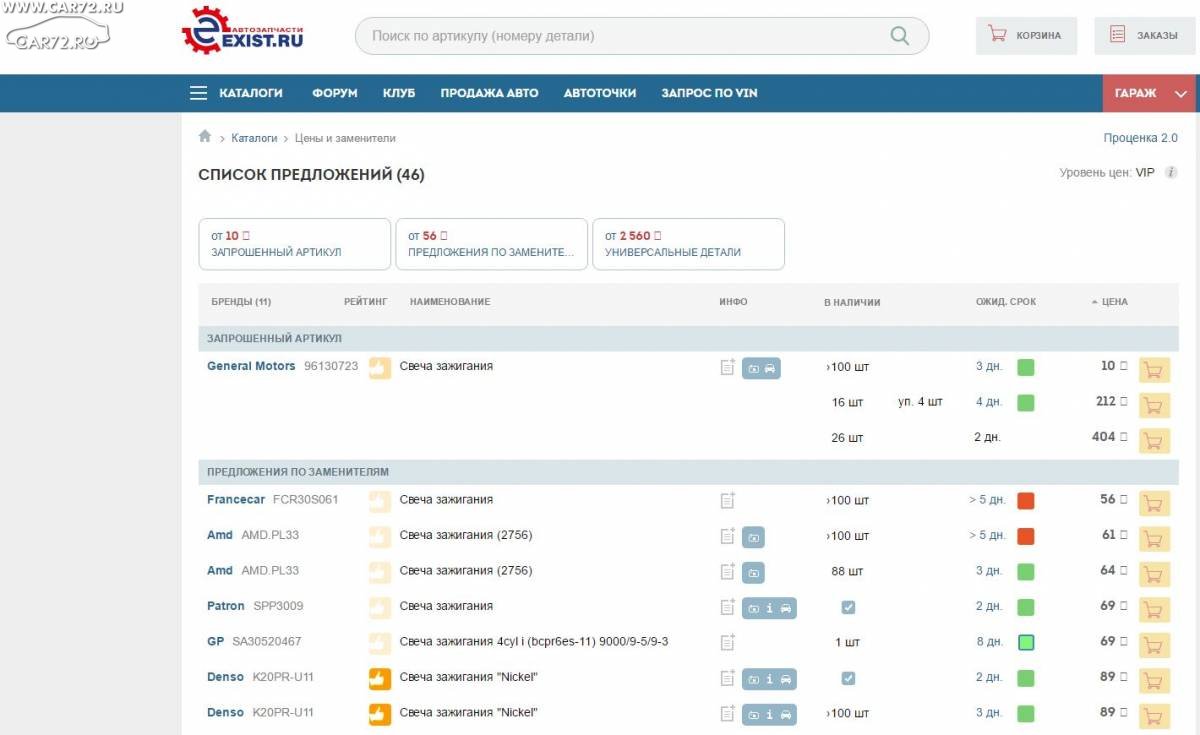
Task: Click outlined green indicator on GP 8 дн. row
Action: [x=1026, y=643]
